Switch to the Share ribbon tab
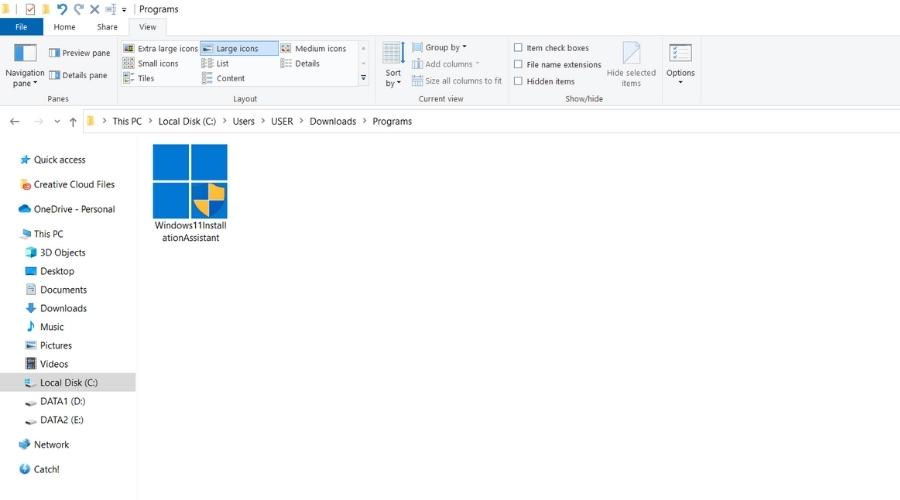The height and width of the screenshot is (500, 900). click(107, 27)
